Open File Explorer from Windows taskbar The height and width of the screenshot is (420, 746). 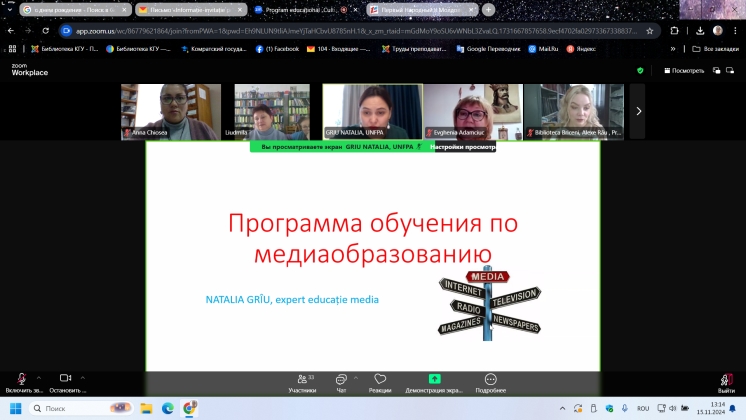pos(146,408)
